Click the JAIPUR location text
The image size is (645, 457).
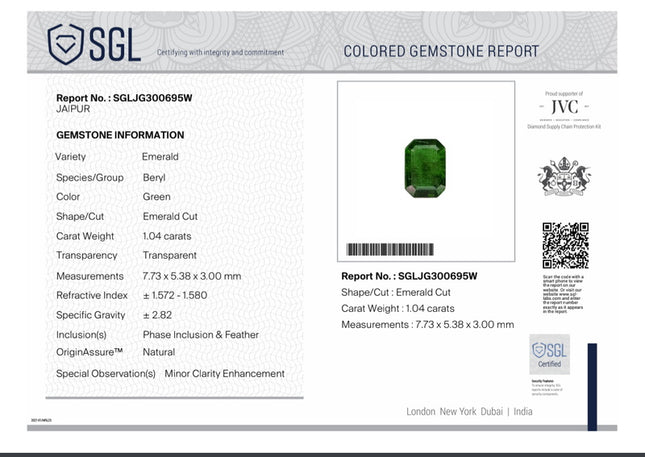(x=73, y=109)
